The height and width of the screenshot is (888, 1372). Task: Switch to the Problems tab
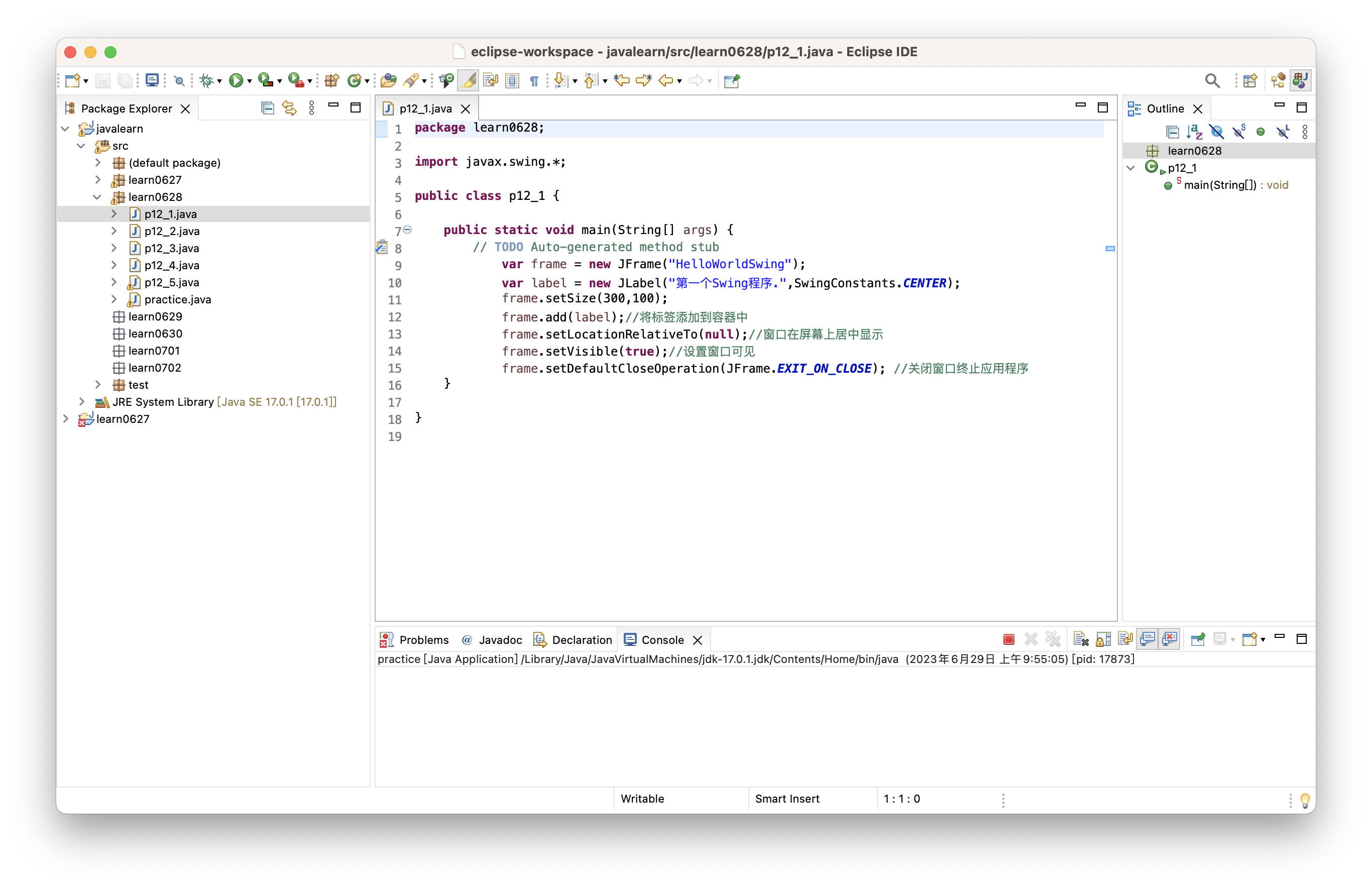pyautogui.click(x=414, y=640)
